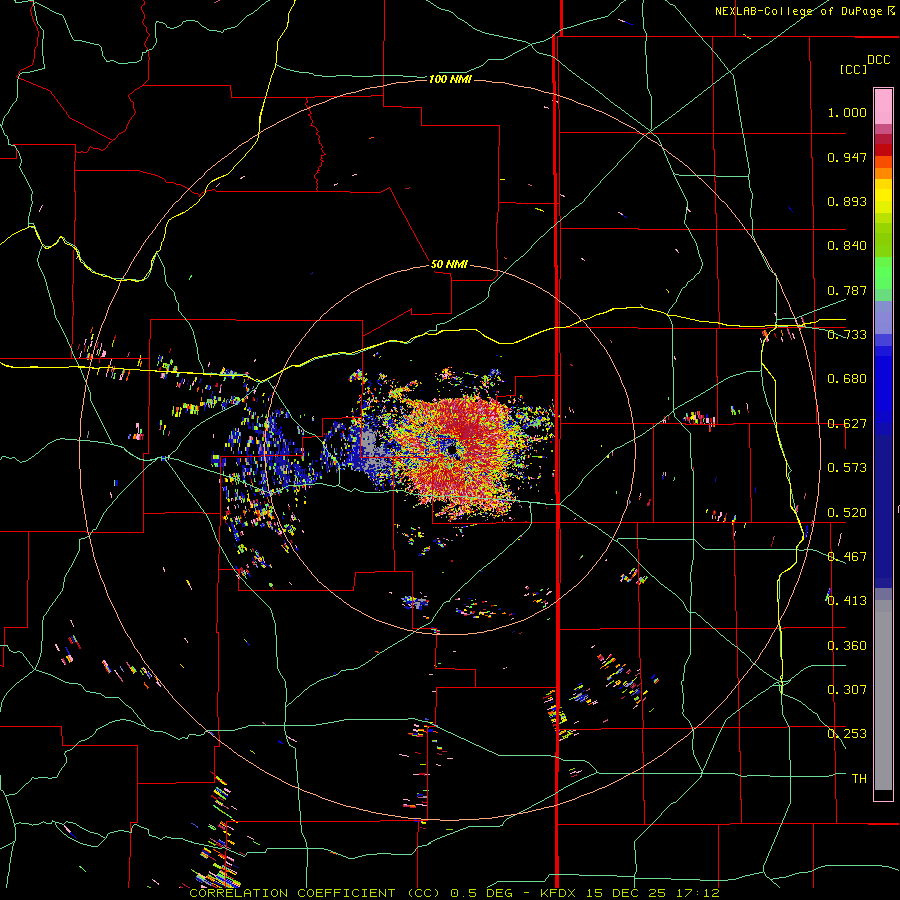The height and width of the screenshot is (900, 900).
Task: Click the 0.413 color scale value
Action: [x=847, y=601]
